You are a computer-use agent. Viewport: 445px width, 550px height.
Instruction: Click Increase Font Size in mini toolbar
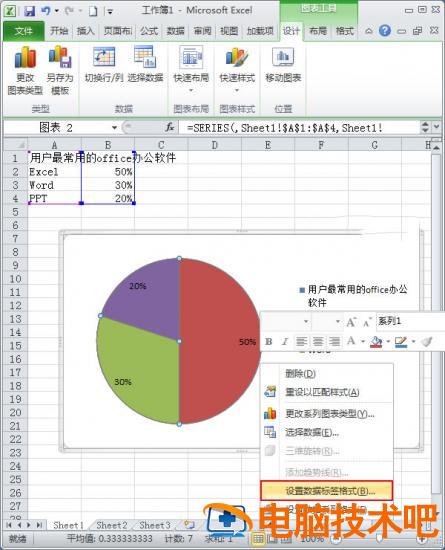pyautogui.click(x=351, y=321)
